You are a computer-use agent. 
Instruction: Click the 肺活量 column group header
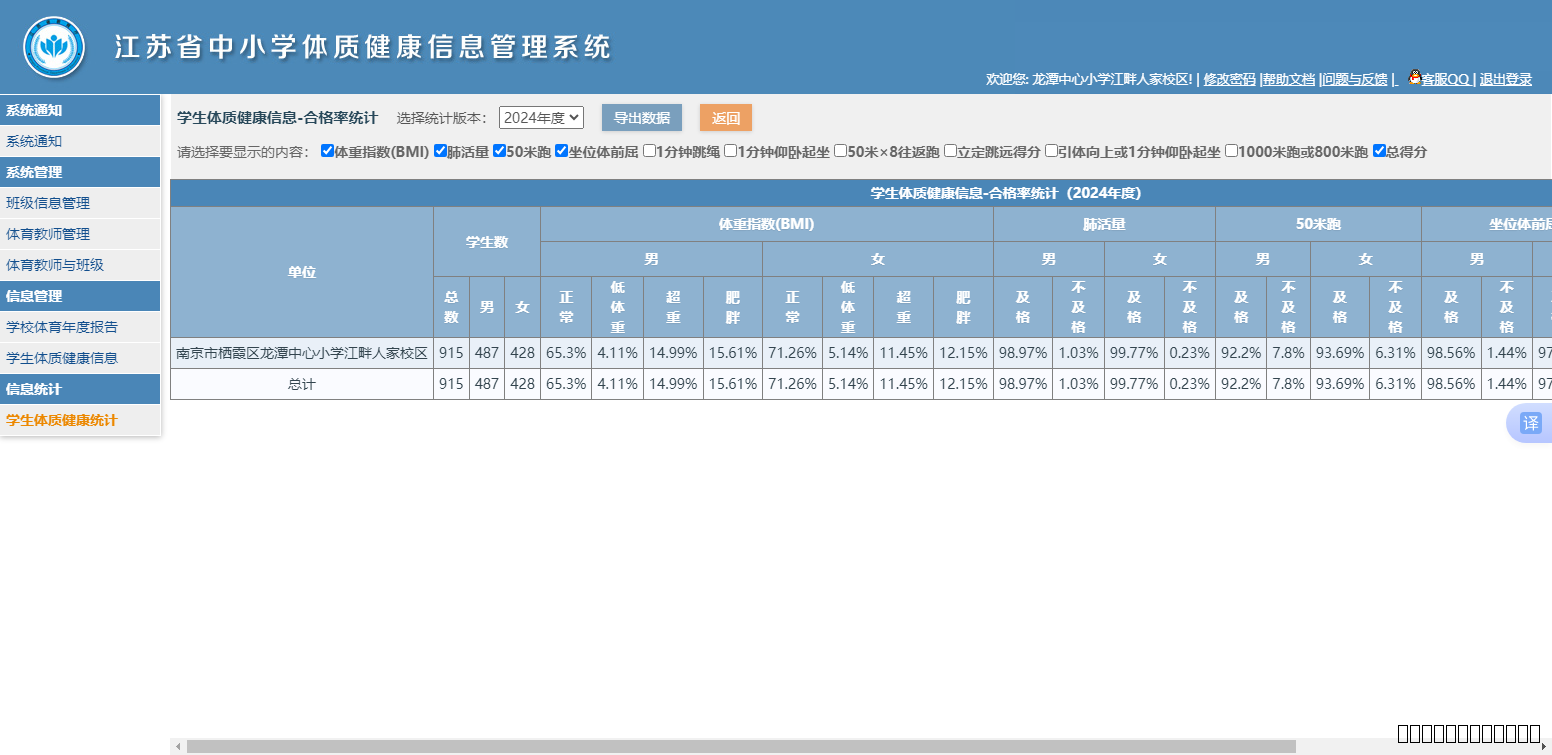[x=1104, y=224]
